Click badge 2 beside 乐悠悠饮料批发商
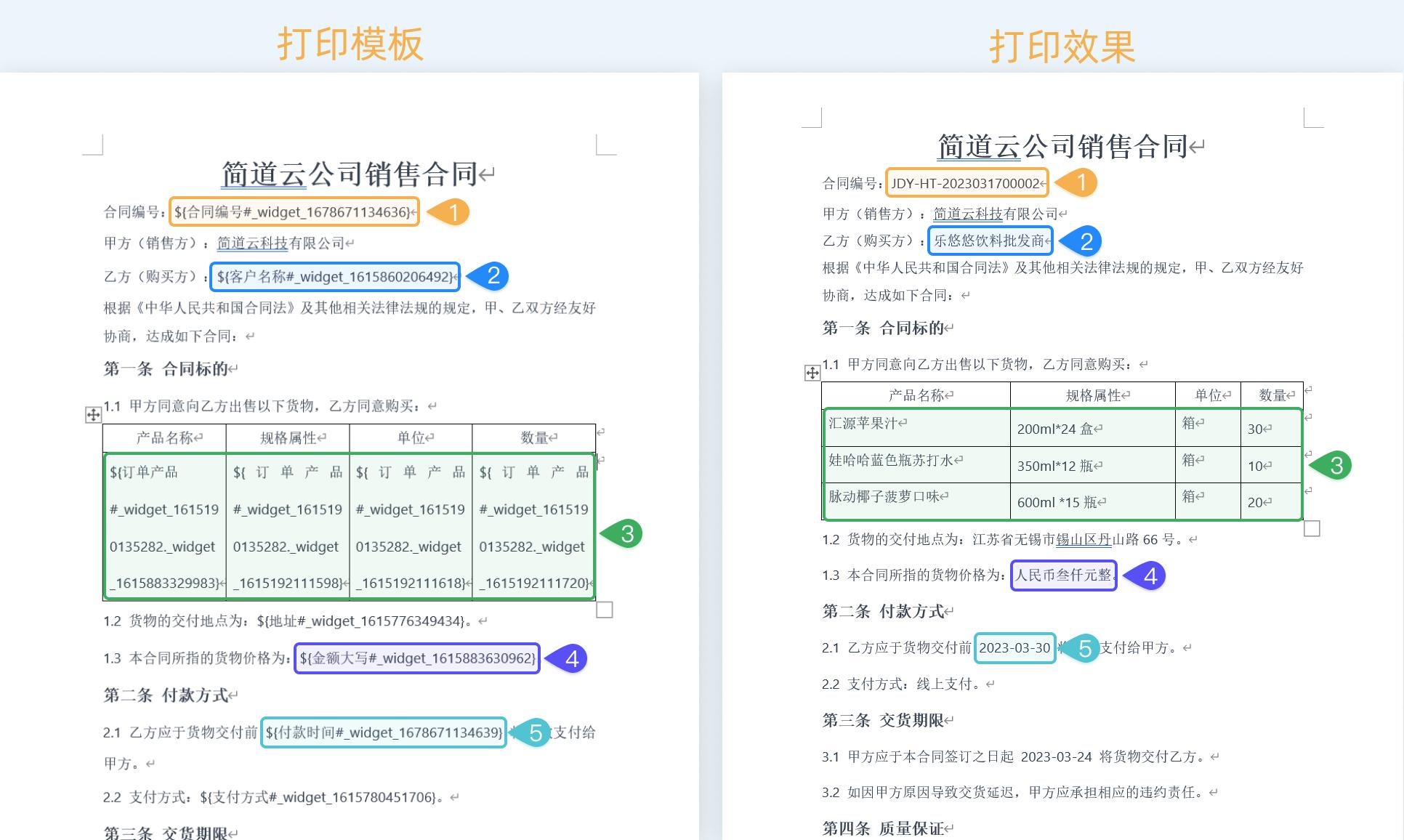This screenshot has width=1404, height=840. tap(1086, 239)
